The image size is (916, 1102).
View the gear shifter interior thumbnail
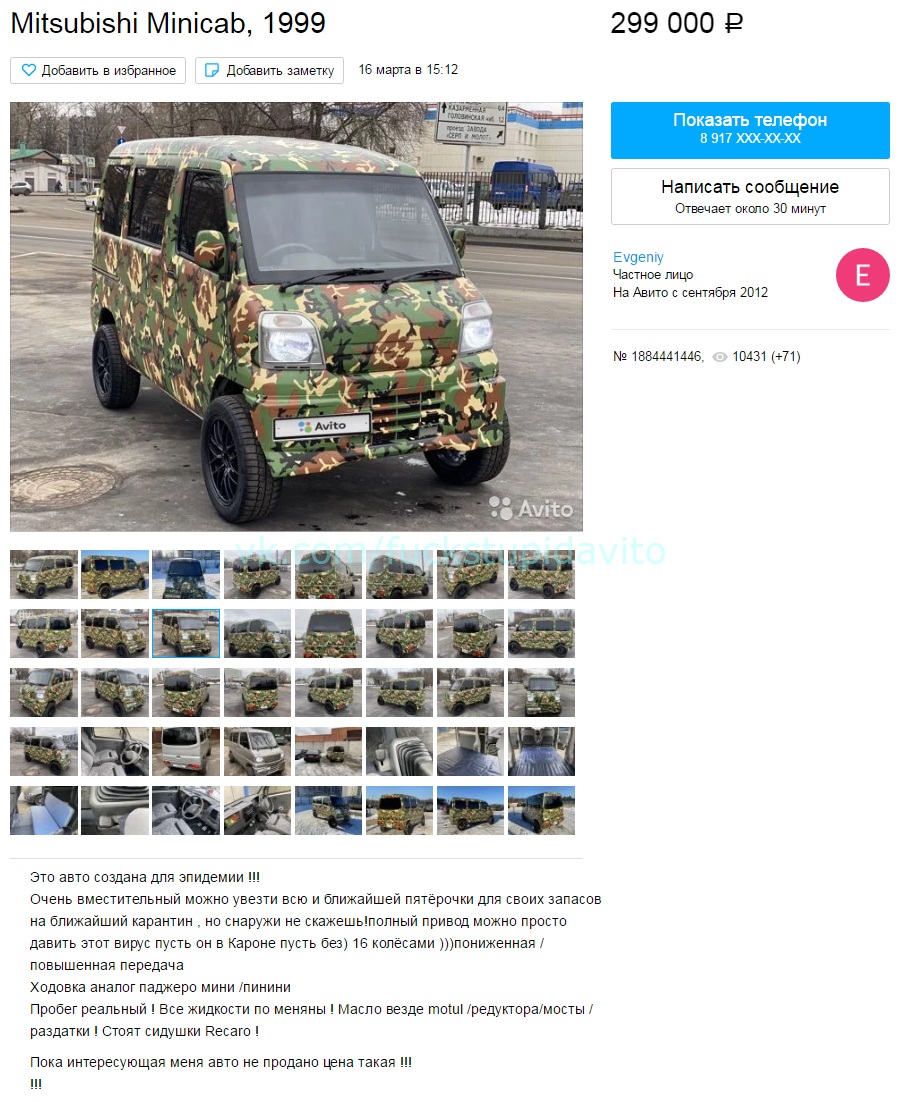399,751
